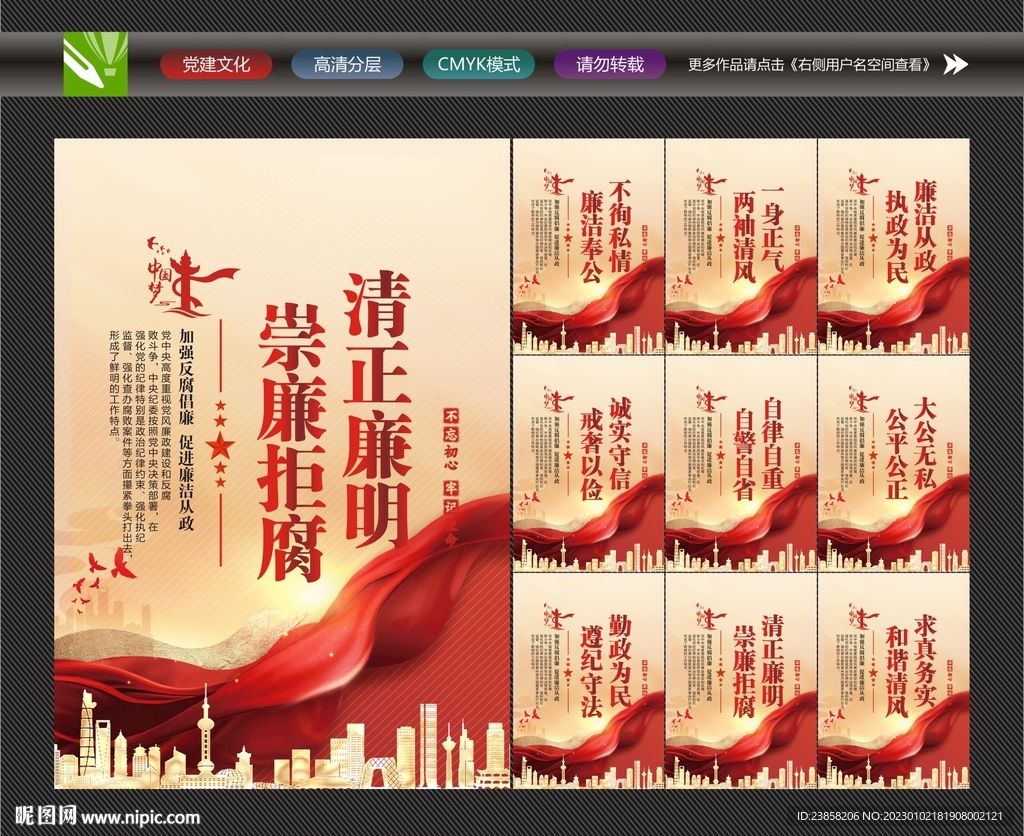Open the 大公无私 公平公正 poster thumbnail
This screenshot has width=1024, height=836.
point(893,464)
